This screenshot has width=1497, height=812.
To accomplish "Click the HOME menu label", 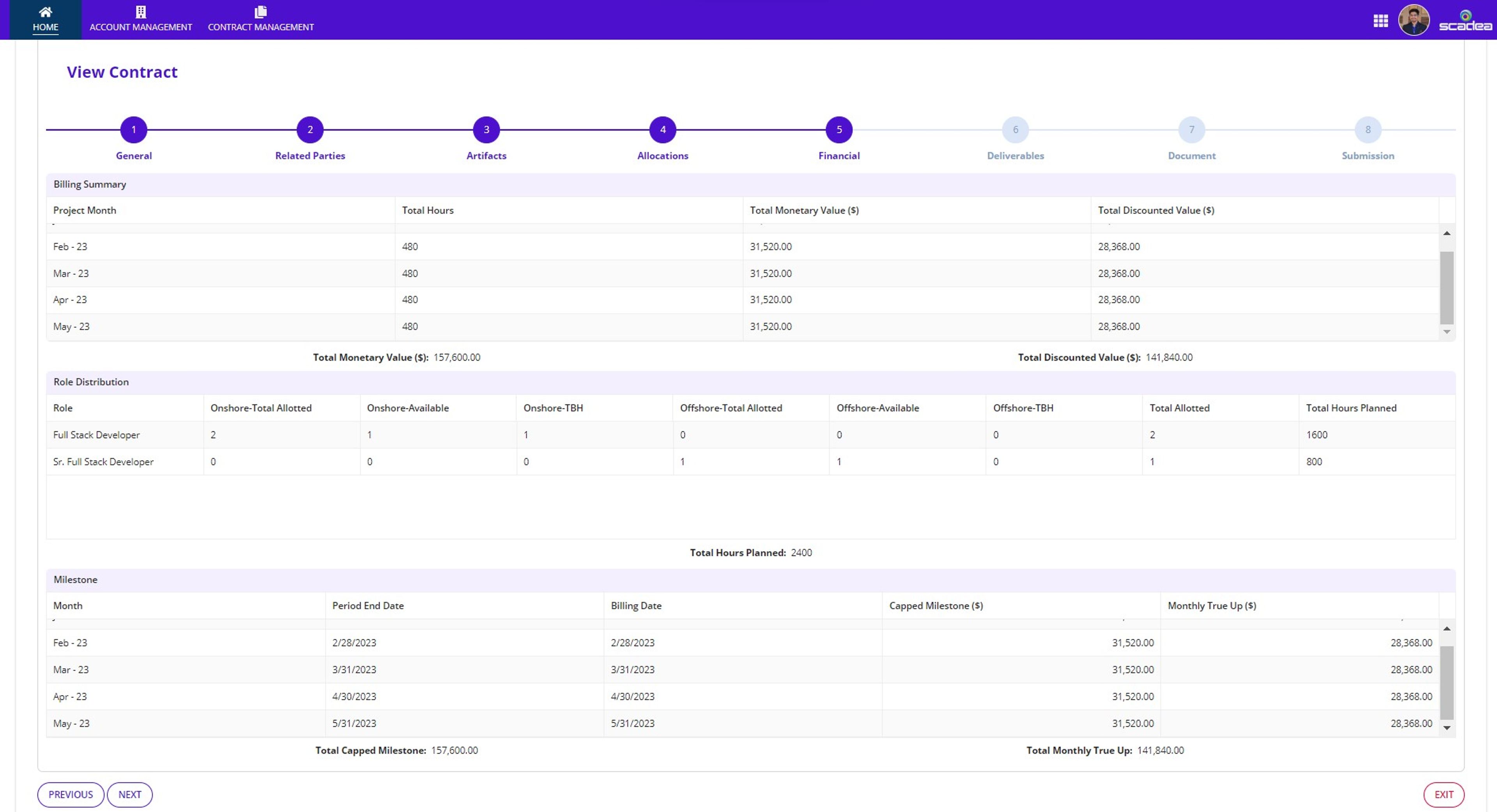I will [x=45, y=27].
